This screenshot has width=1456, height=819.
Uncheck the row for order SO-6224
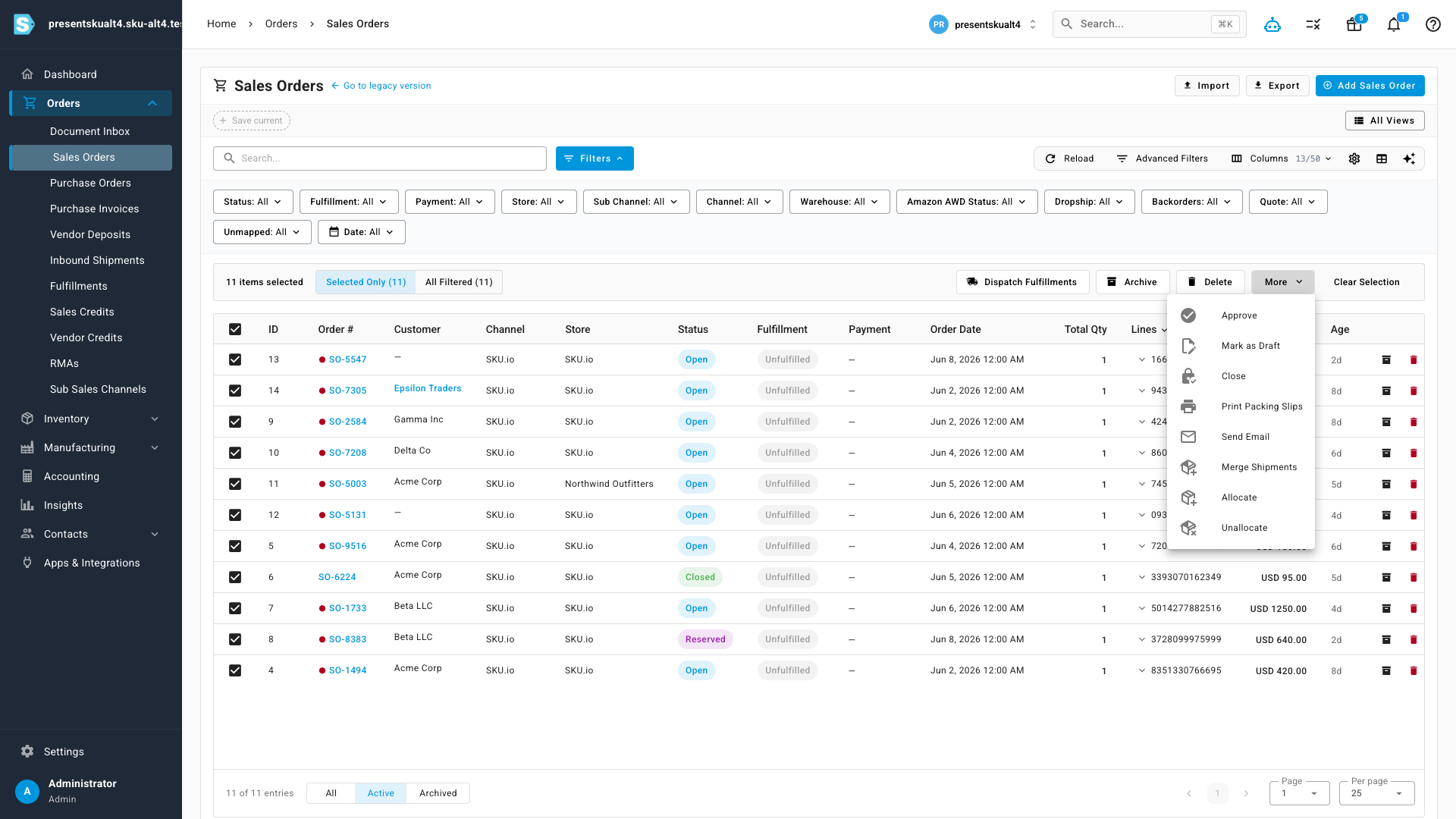pyautogui.click(x=235, y=577)
